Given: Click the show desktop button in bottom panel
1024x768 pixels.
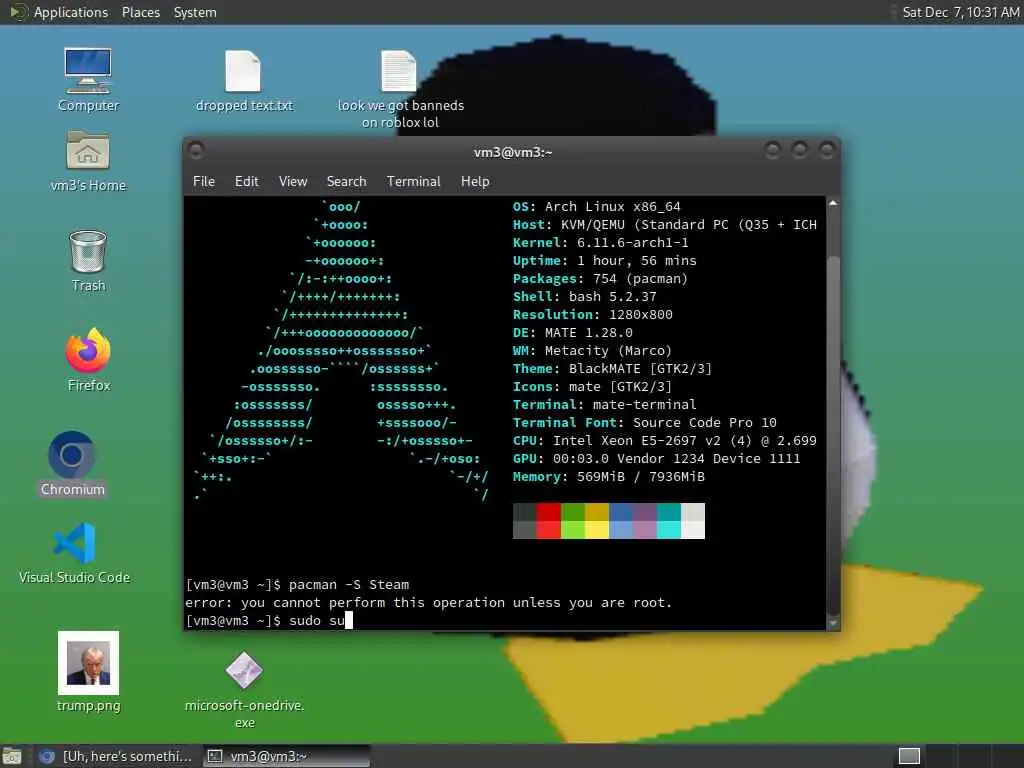Looking at the screenshot, I should [x=12, y=756].
